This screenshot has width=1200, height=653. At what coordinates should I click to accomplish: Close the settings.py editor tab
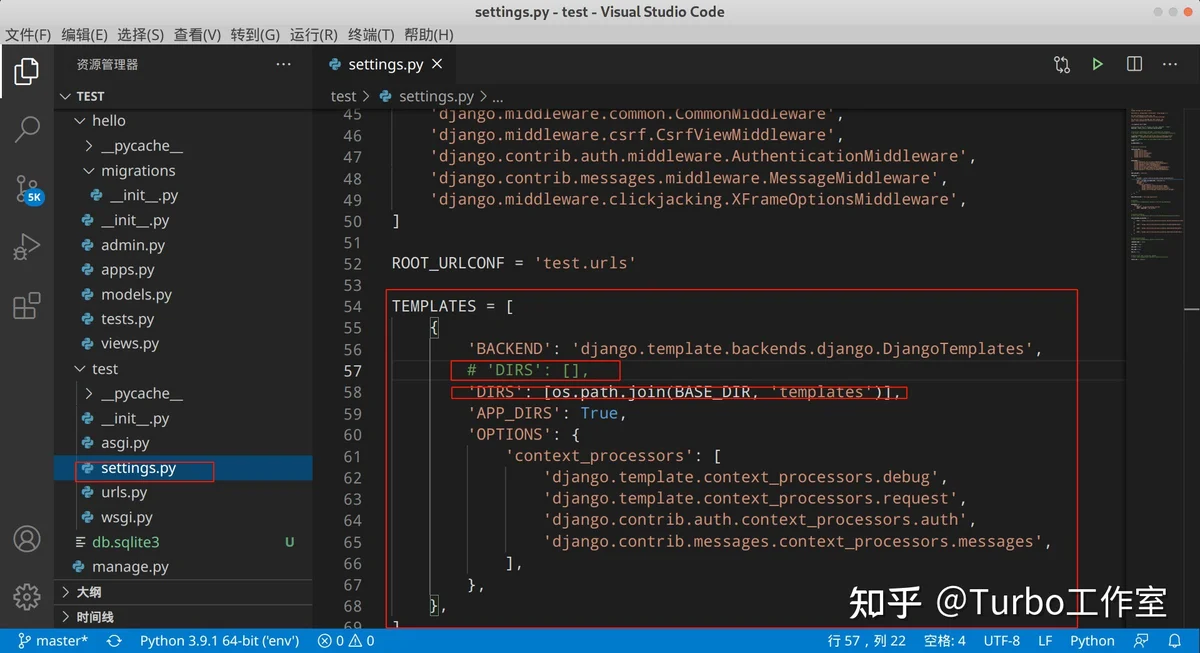(439, 64)
